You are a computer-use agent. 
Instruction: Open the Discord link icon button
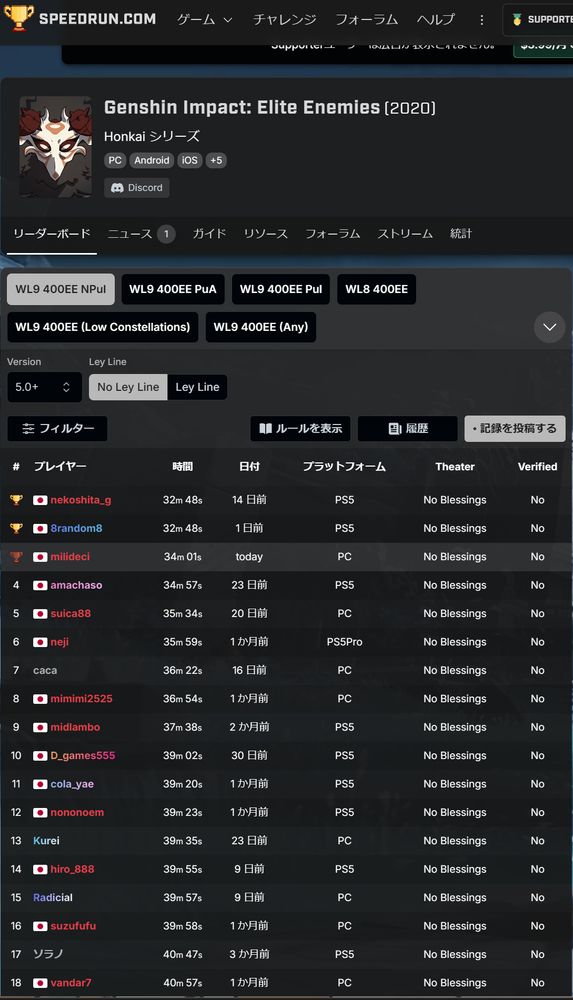coord(137,188)
